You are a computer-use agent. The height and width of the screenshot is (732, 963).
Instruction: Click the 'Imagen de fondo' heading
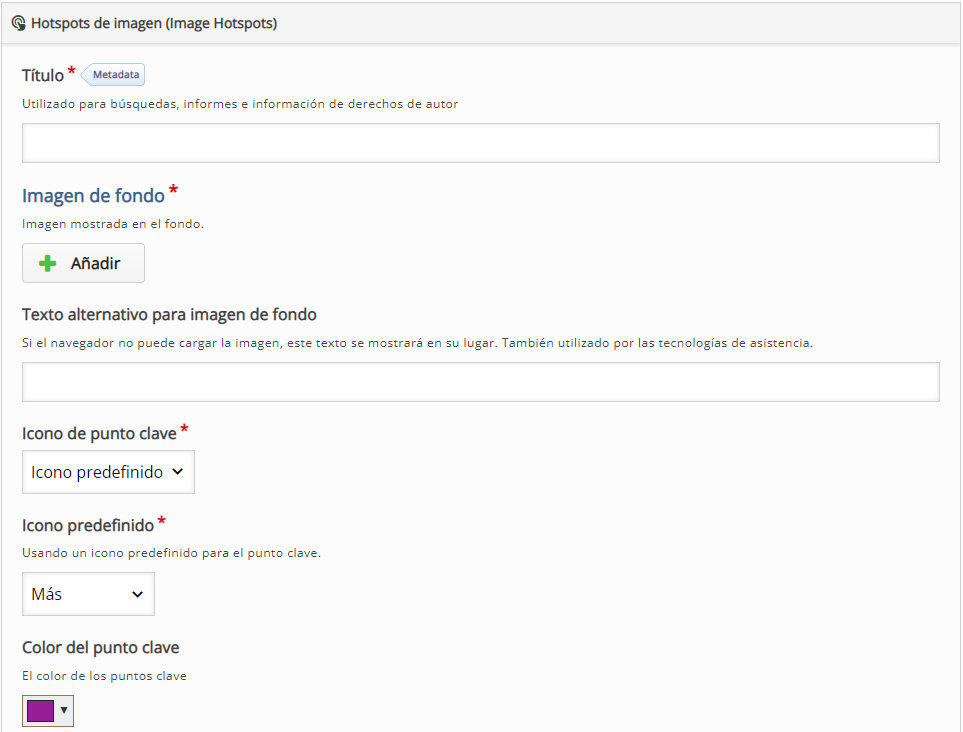click(x=93, y=195)
